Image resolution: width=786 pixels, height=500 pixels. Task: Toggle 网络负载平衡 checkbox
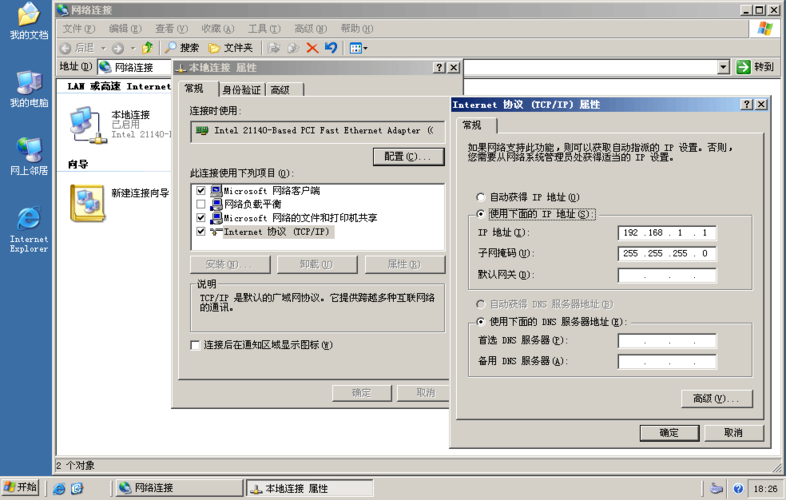click(201, 204)
